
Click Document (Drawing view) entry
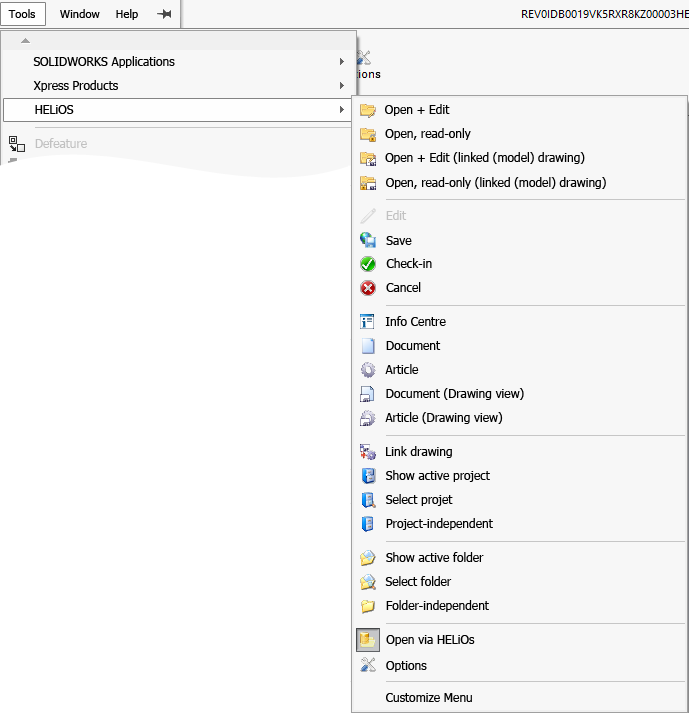[x=454, y=394]
